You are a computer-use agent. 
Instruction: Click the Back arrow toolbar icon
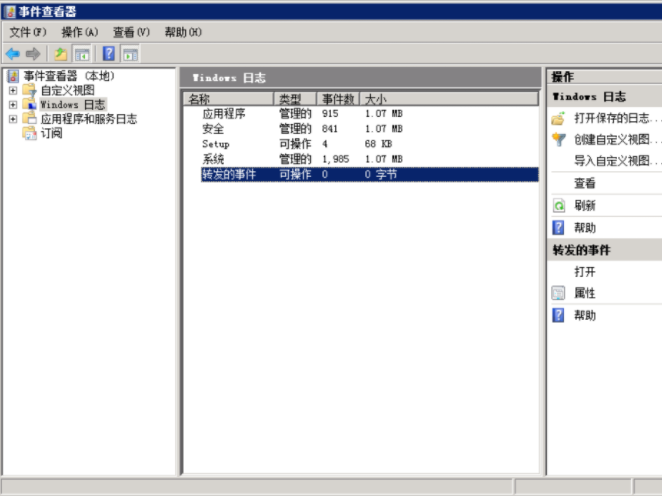pos(13,54)
